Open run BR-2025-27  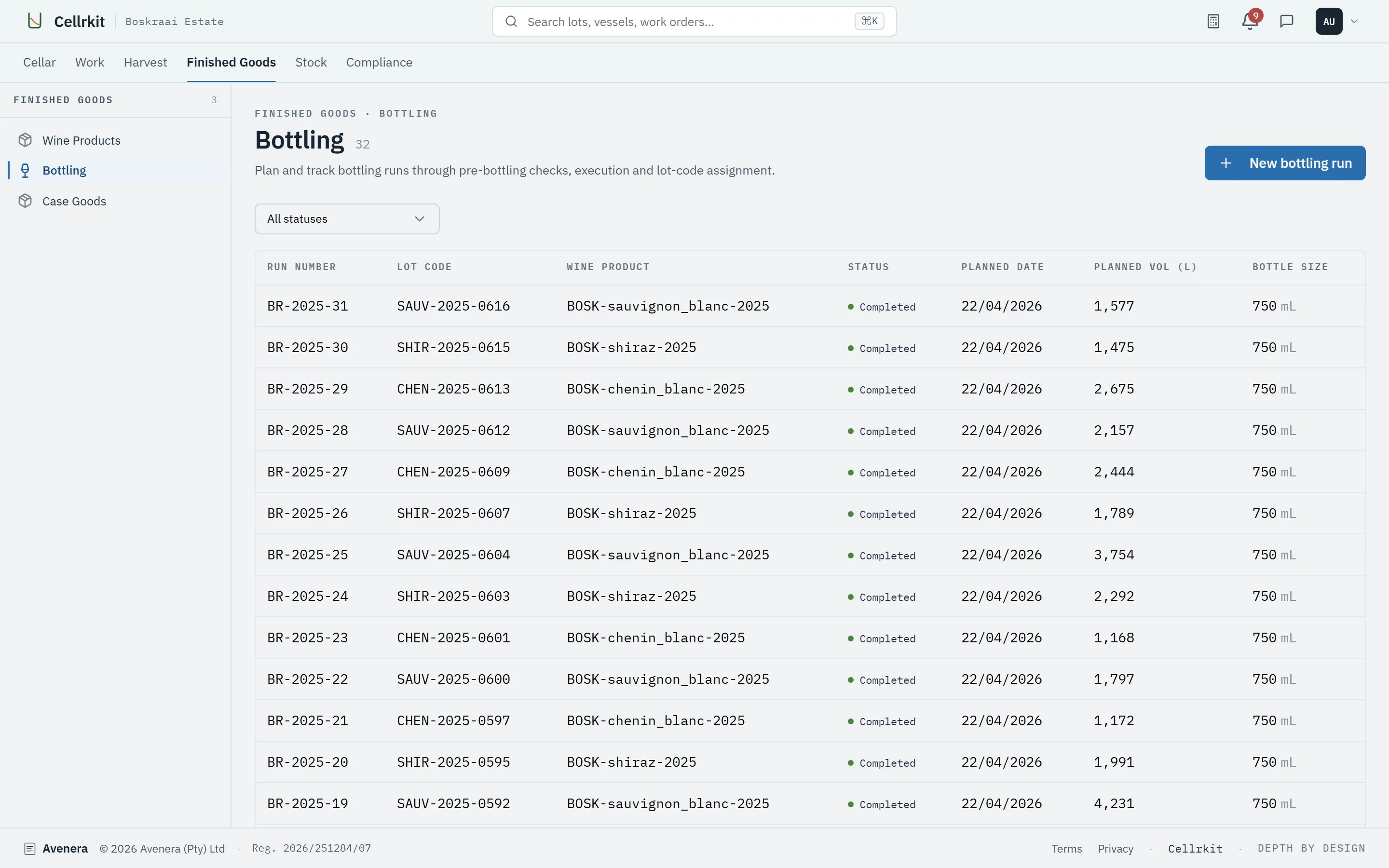tap(308, 472)
